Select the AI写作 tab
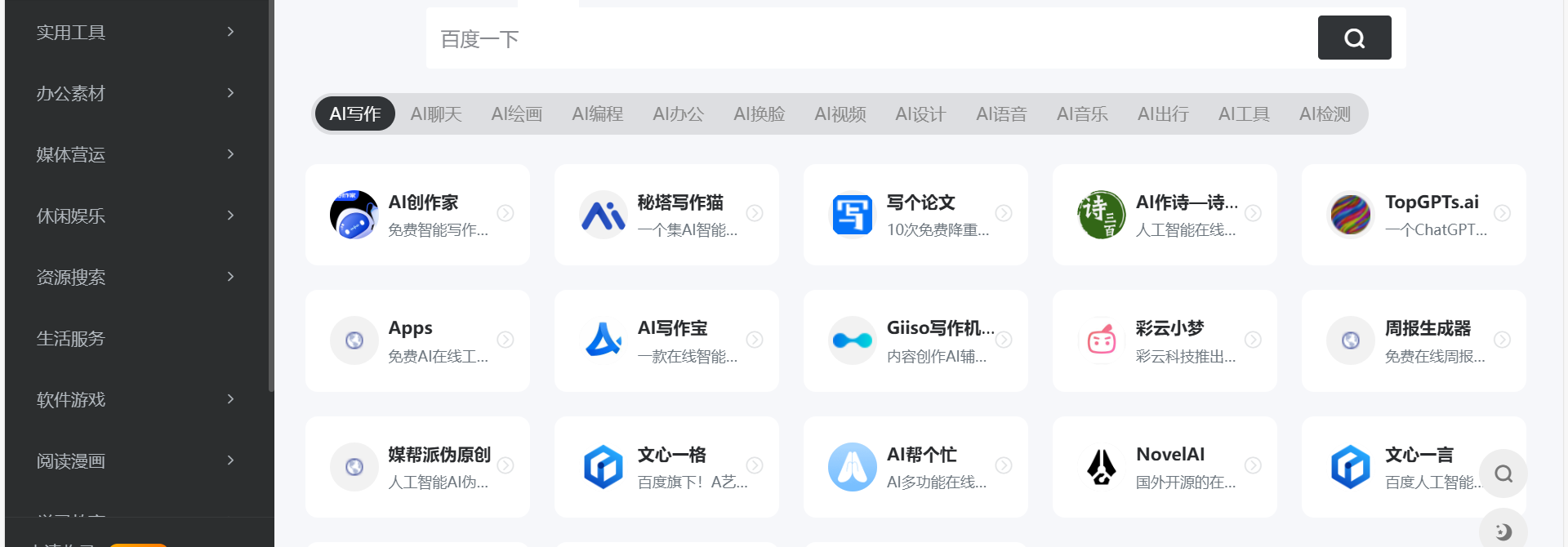The height and width of the screenshot is (547, 1568). click(355, 113)
